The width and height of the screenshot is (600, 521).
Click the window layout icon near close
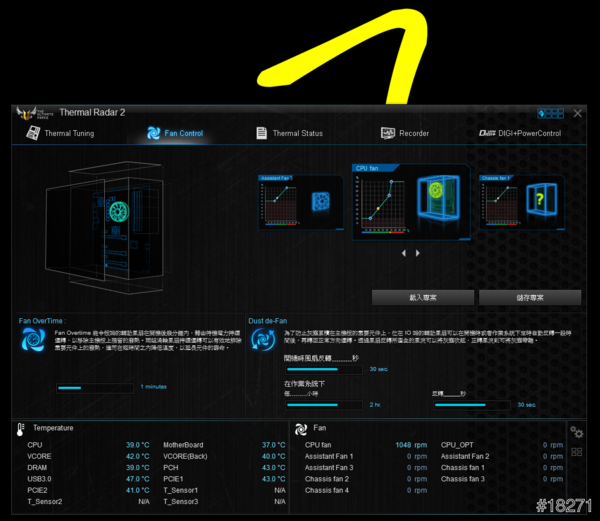[551, 114]
